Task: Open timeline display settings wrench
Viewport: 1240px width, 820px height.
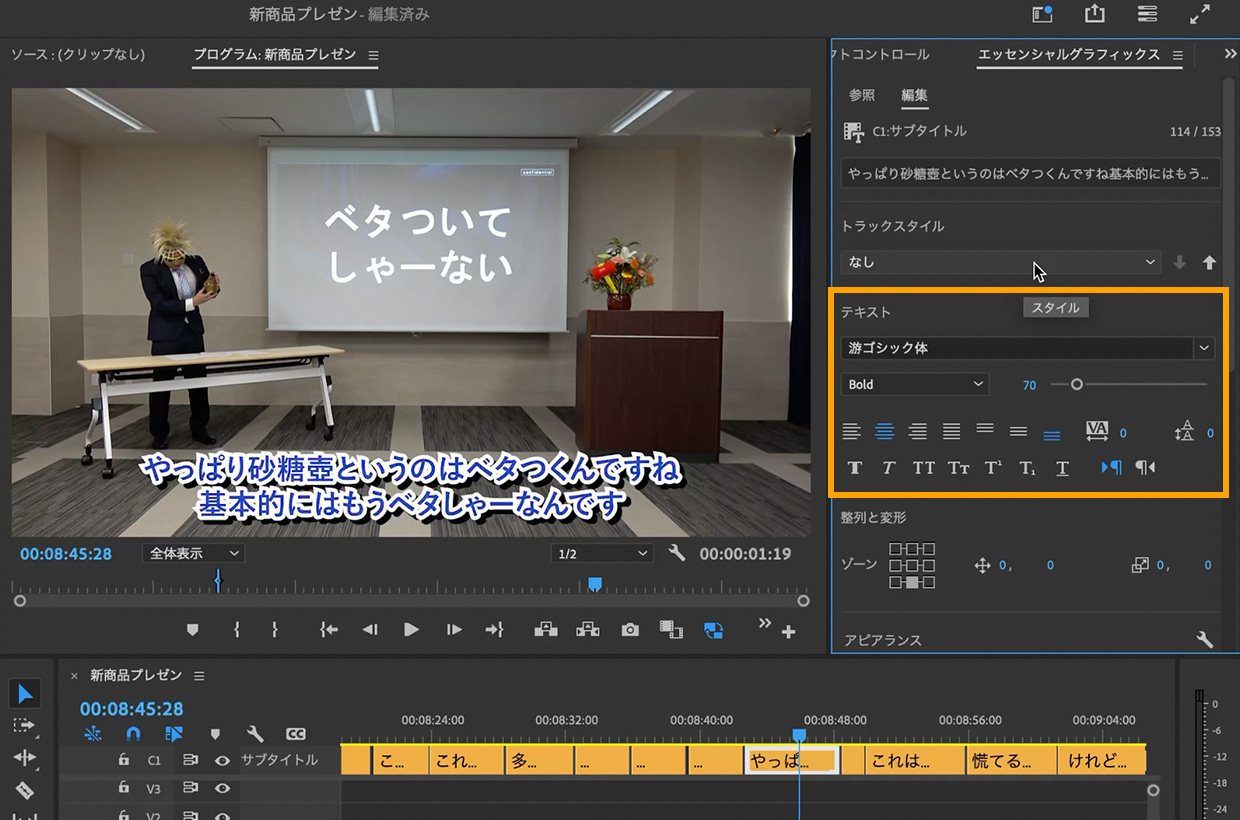Action: 255,734
